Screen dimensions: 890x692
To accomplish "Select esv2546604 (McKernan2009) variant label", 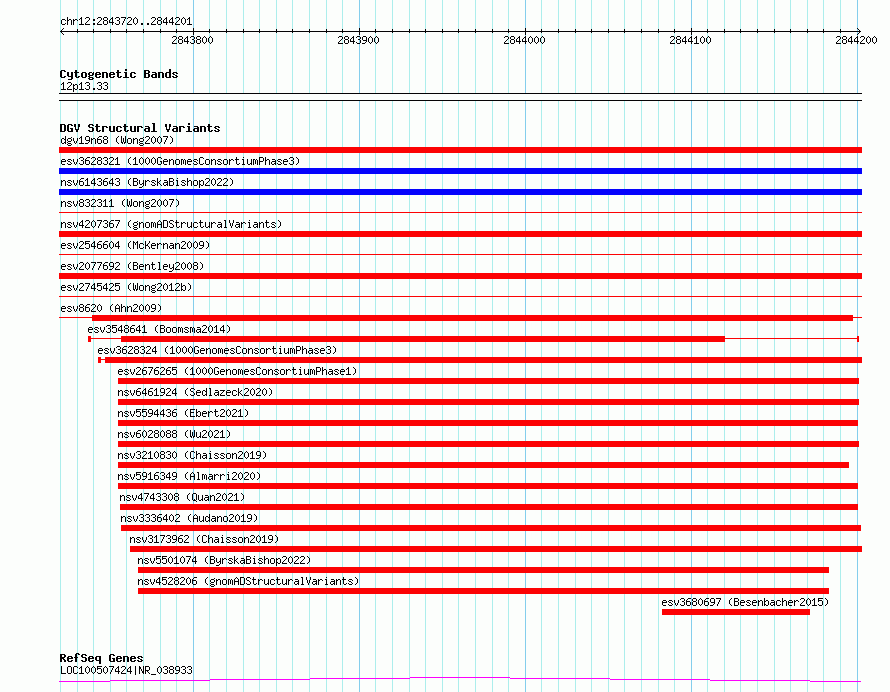I will pos(135,245).
